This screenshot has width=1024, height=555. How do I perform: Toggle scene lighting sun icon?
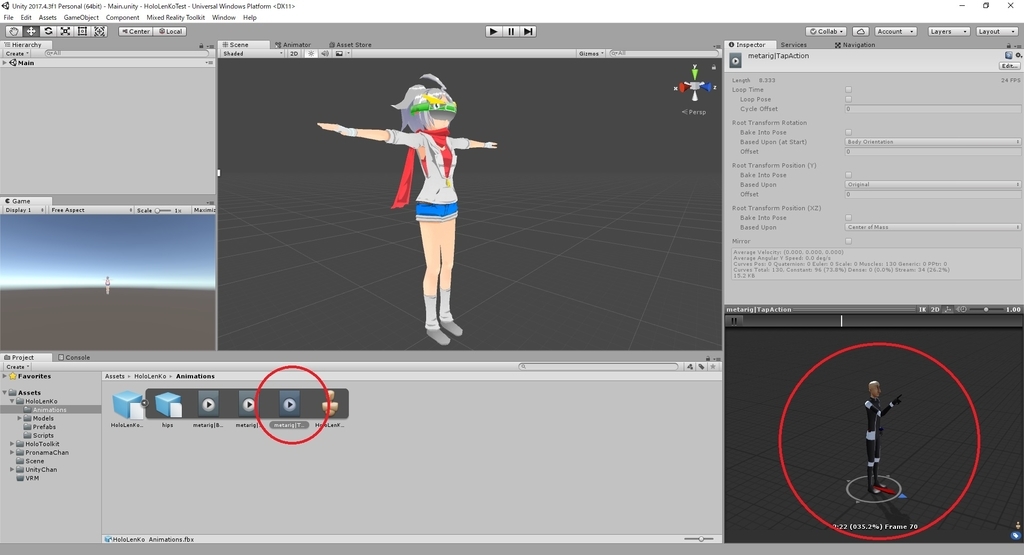coord(311,54)
